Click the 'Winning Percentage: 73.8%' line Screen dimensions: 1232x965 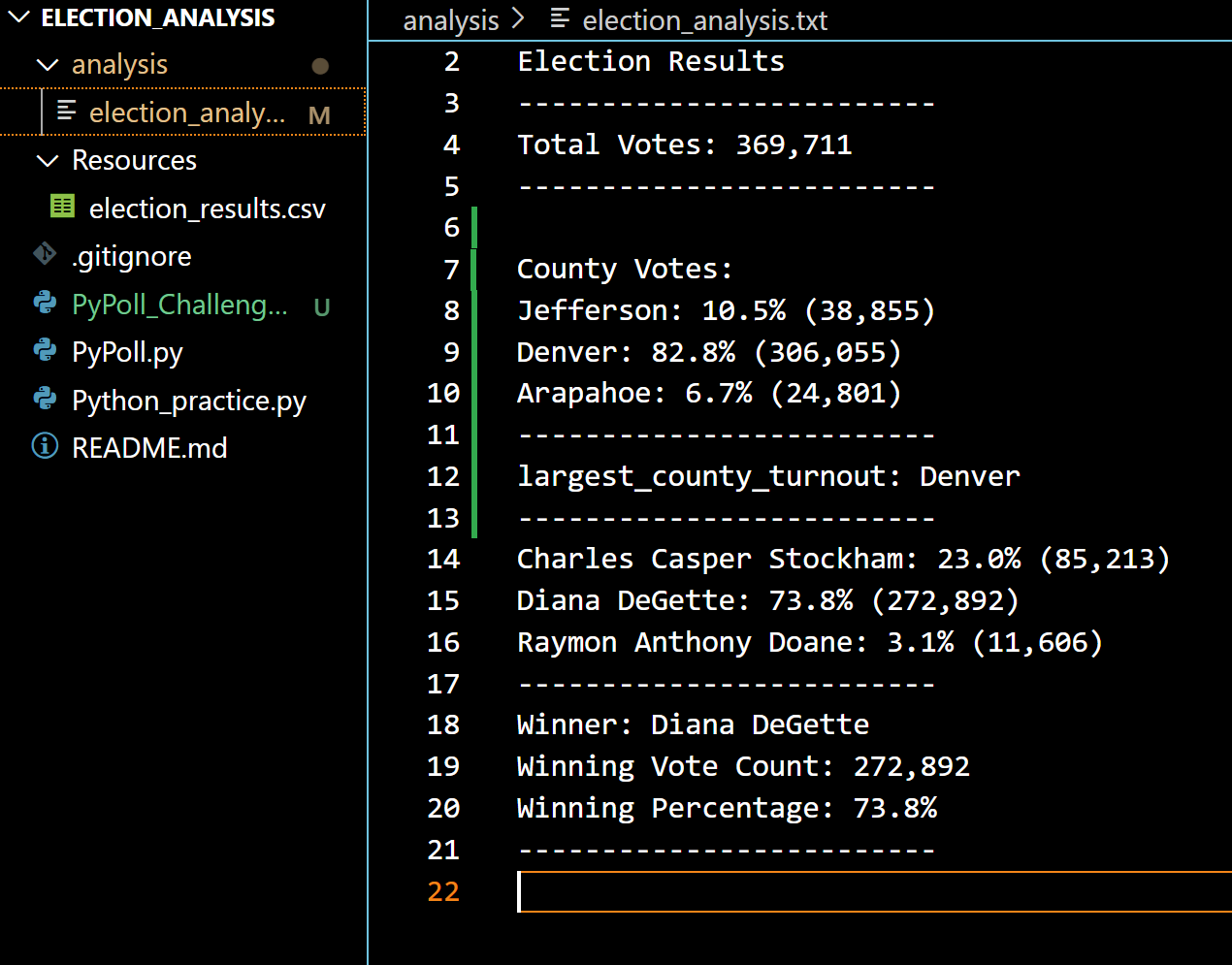pos(727,809)
